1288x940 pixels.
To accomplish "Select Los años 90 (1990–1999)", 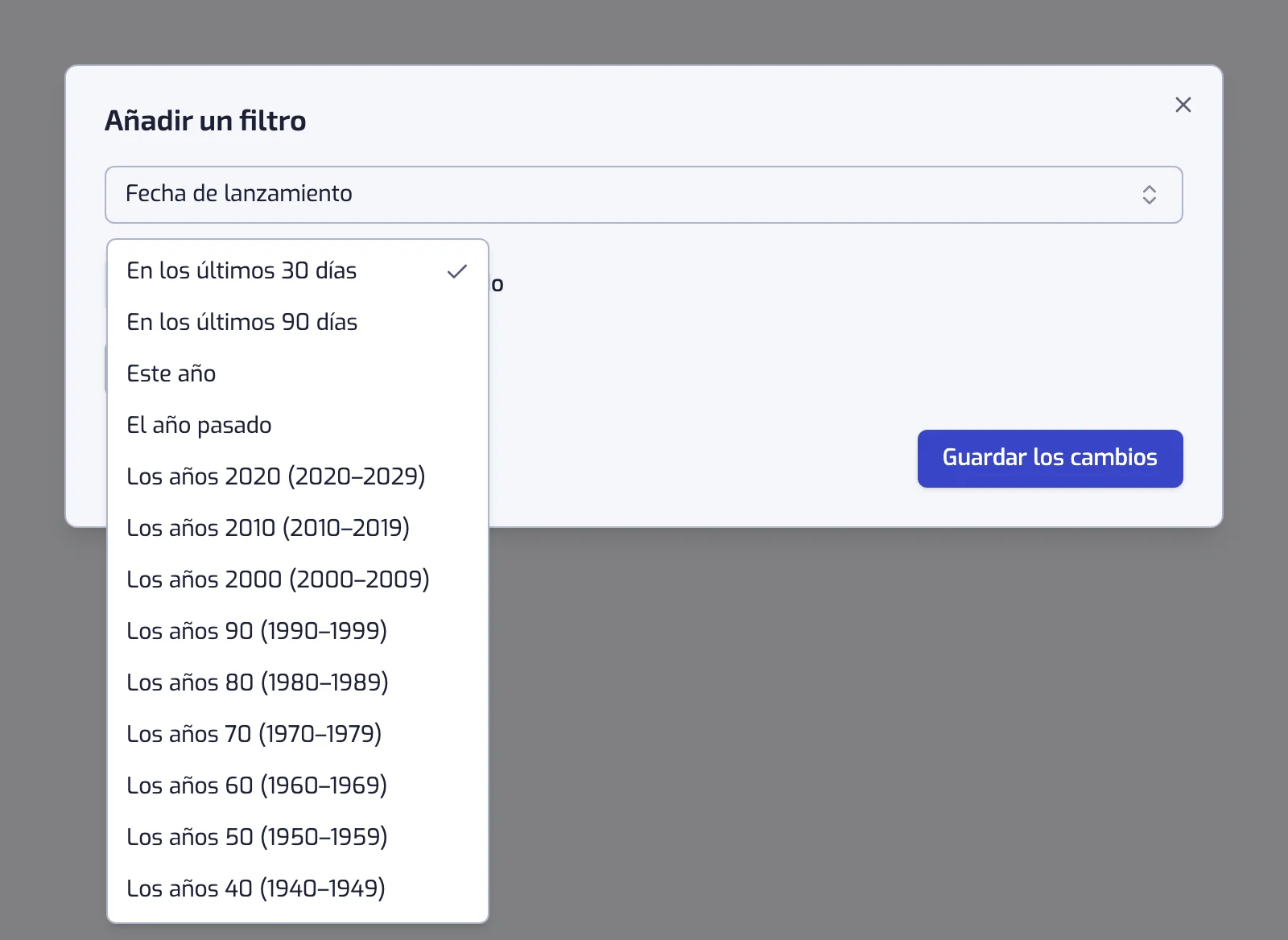I will (298, 631).
